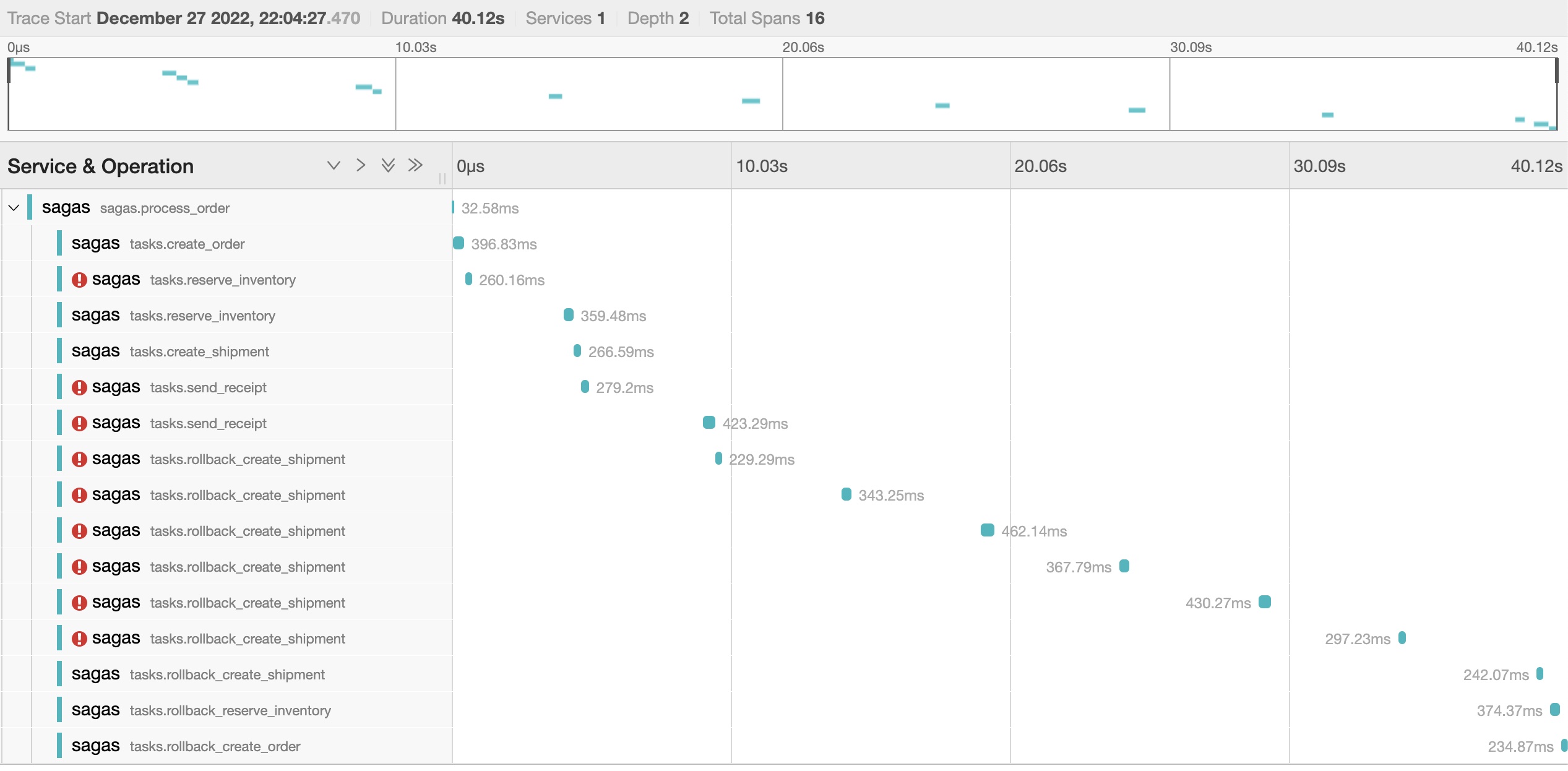Click the 260.16ms span bar

point(468,279)
